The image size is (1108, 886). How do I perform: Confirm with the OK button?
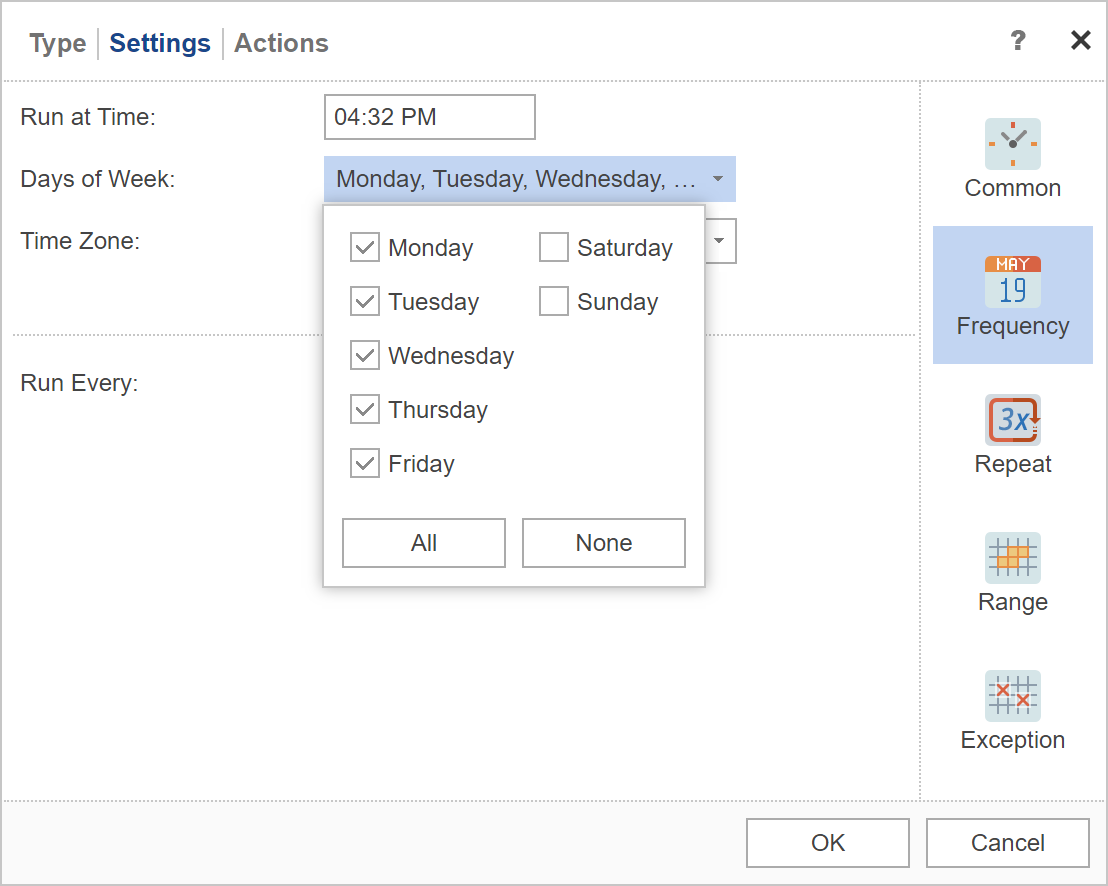click(x=827, y=842)
